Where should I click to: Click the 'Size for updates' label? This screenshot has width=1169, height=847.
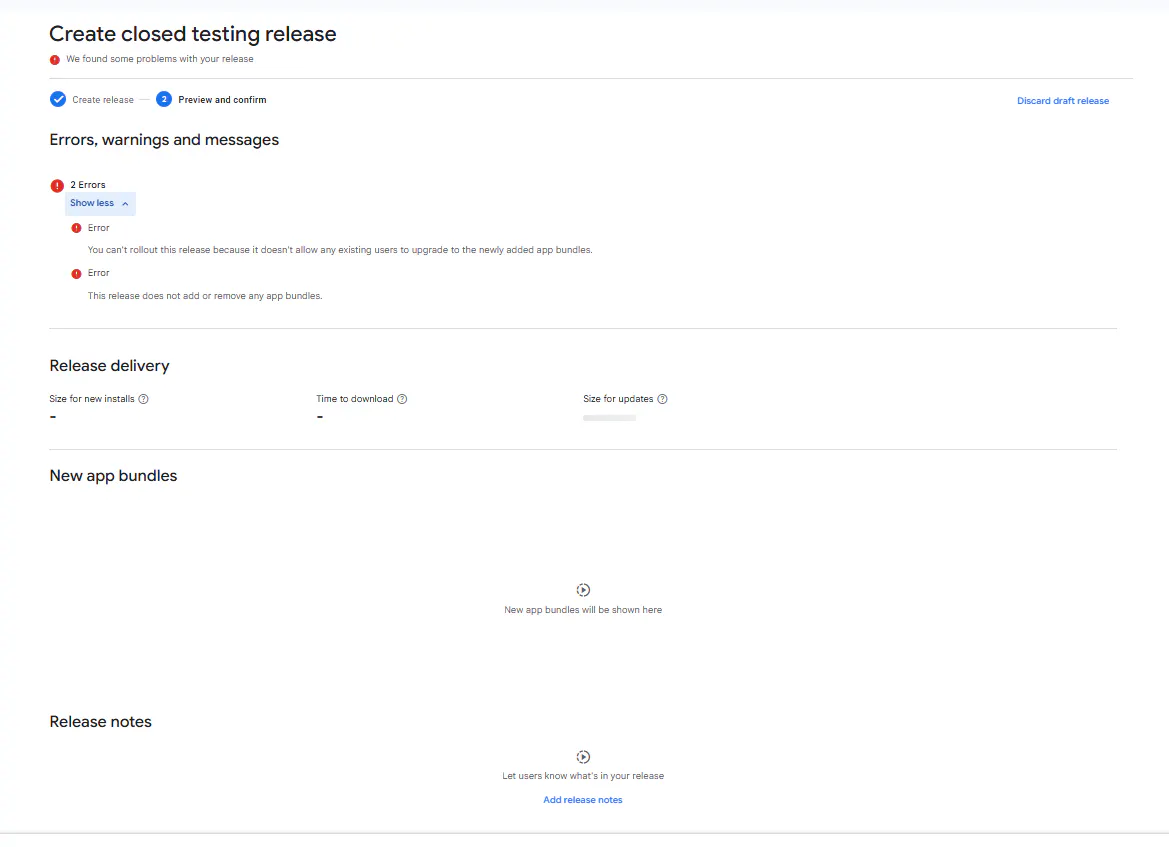(x=618, y=399)
